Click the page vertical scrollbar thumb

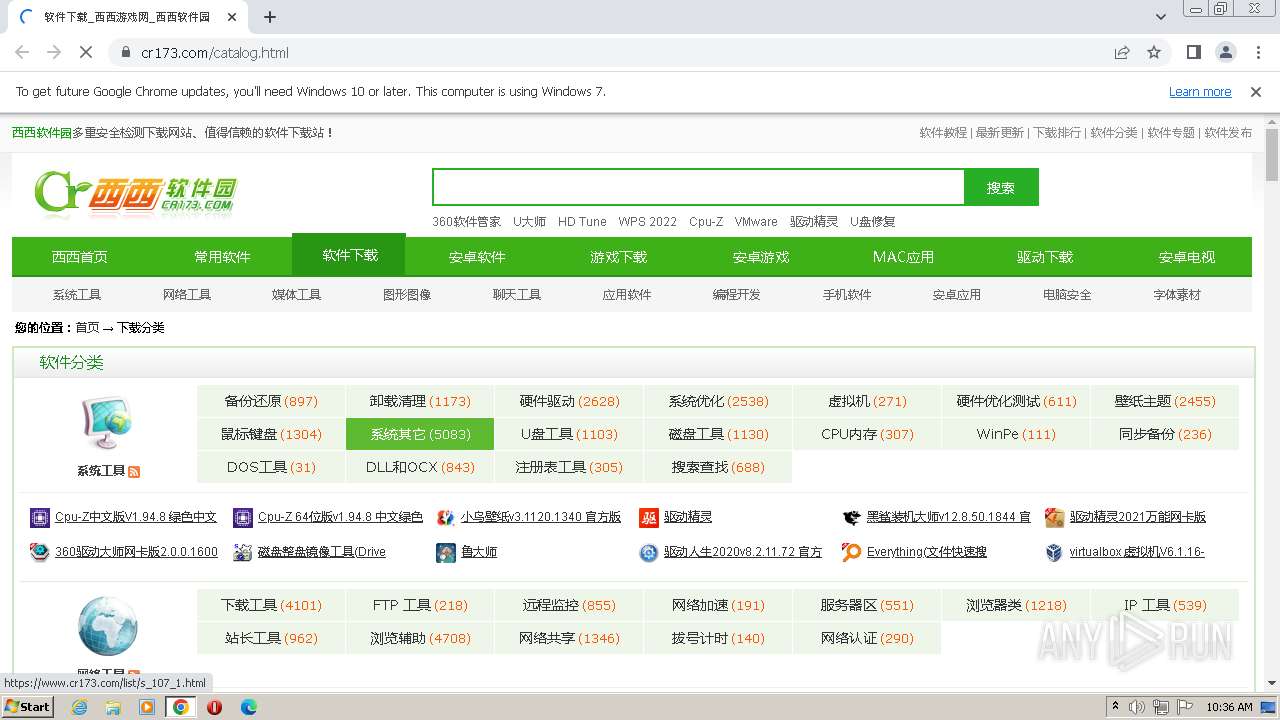click(x=1272, y=156)
